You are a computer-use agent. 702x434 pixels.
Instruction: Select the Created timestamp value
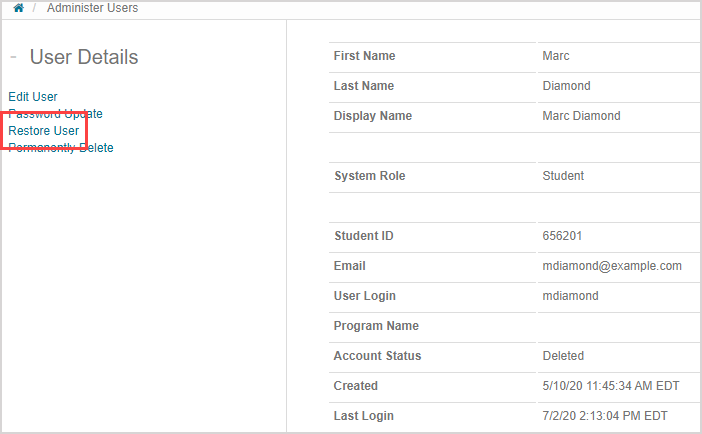[x=604, y=386]
